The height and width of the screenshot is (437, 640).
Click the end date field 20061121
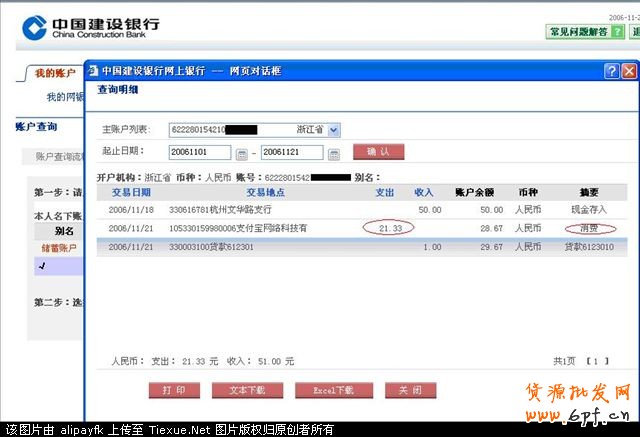point(292,152)
